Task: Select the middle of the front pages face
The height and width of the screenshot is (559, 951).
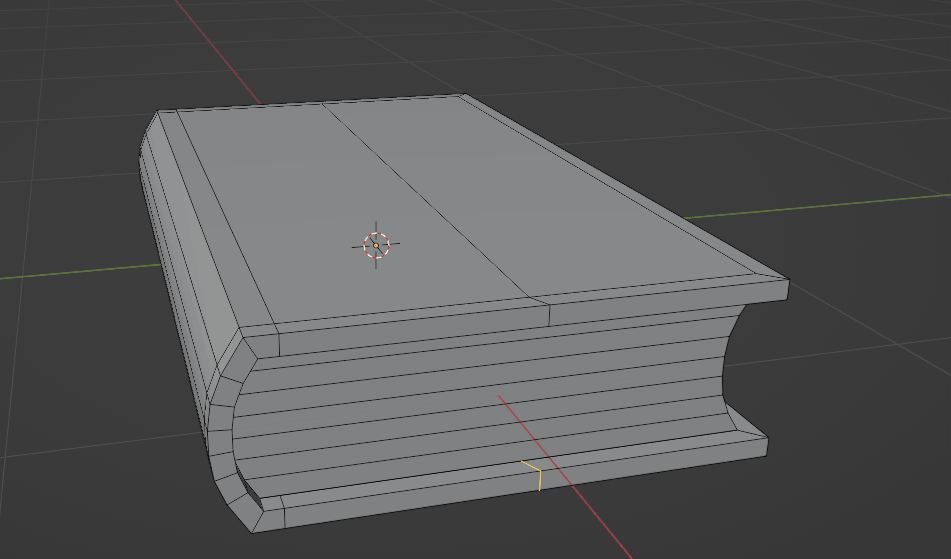Action: (x=480, y=400)
